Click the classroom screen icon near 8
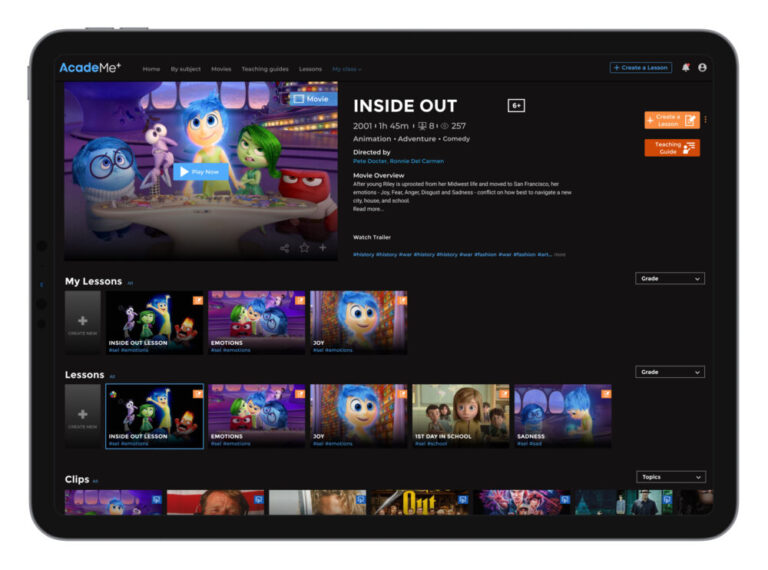This screenshot has height=570, width=768. point(422,126)
